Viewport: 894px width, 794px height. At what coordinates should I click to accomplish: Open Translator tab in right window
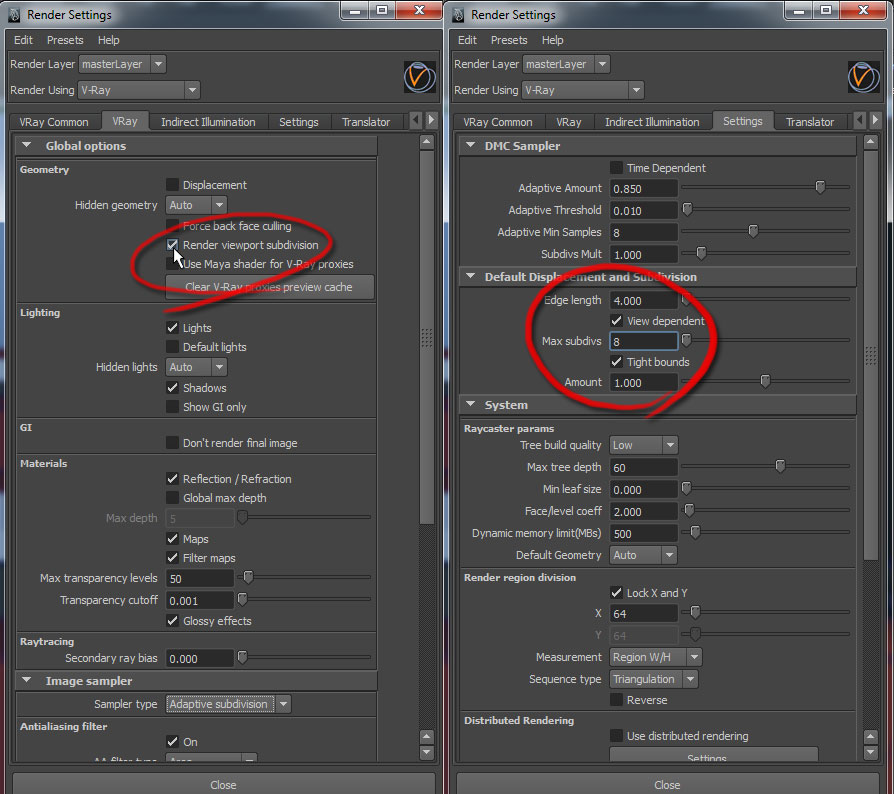pyautogui.click(x=810, y=122)
